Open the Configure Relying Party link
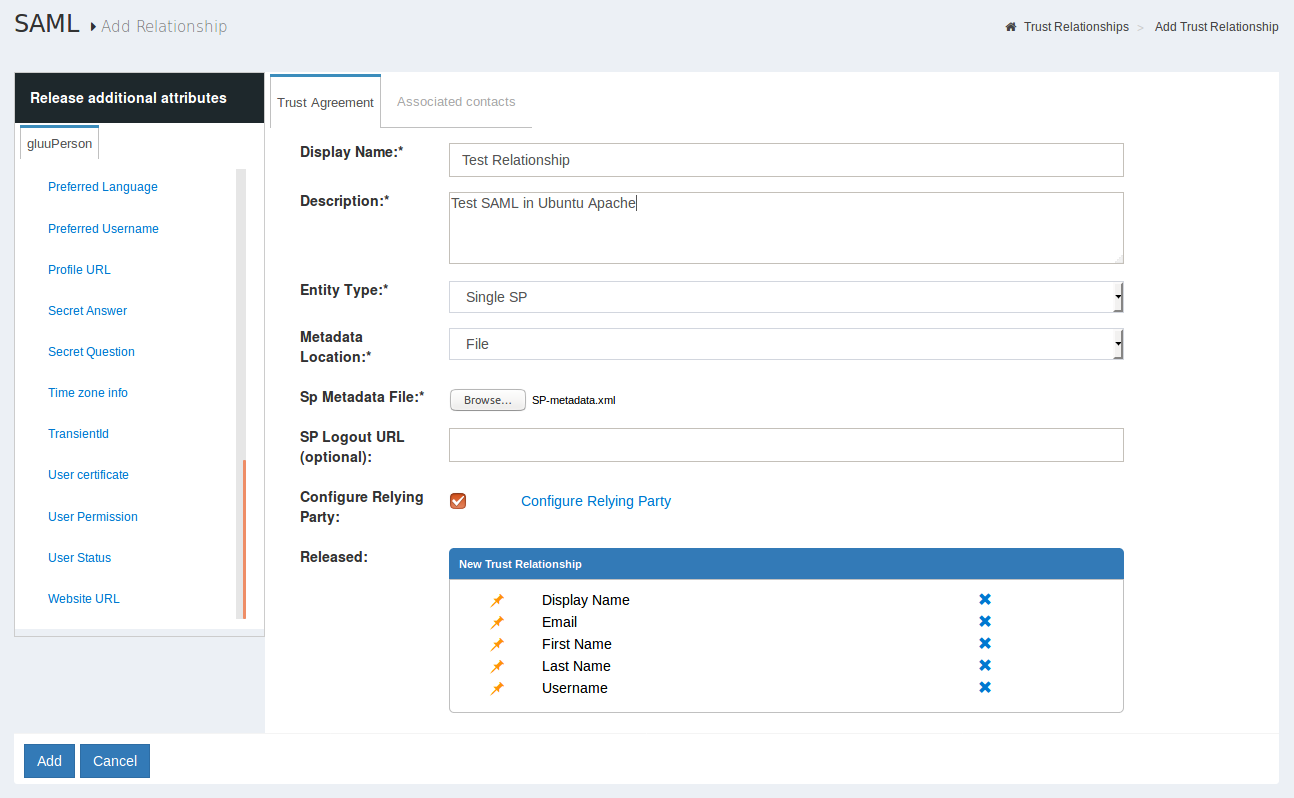1294x798 pixels. (596, 501)
